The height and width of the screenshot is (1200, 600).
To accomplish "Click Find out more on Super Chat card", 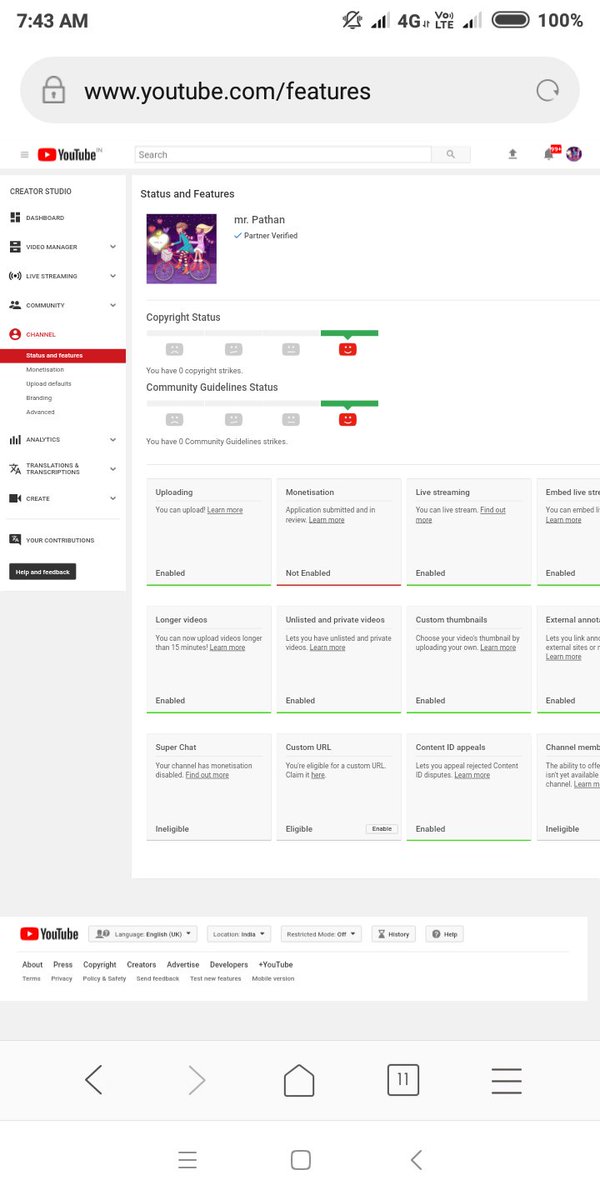I will point(207,776).
